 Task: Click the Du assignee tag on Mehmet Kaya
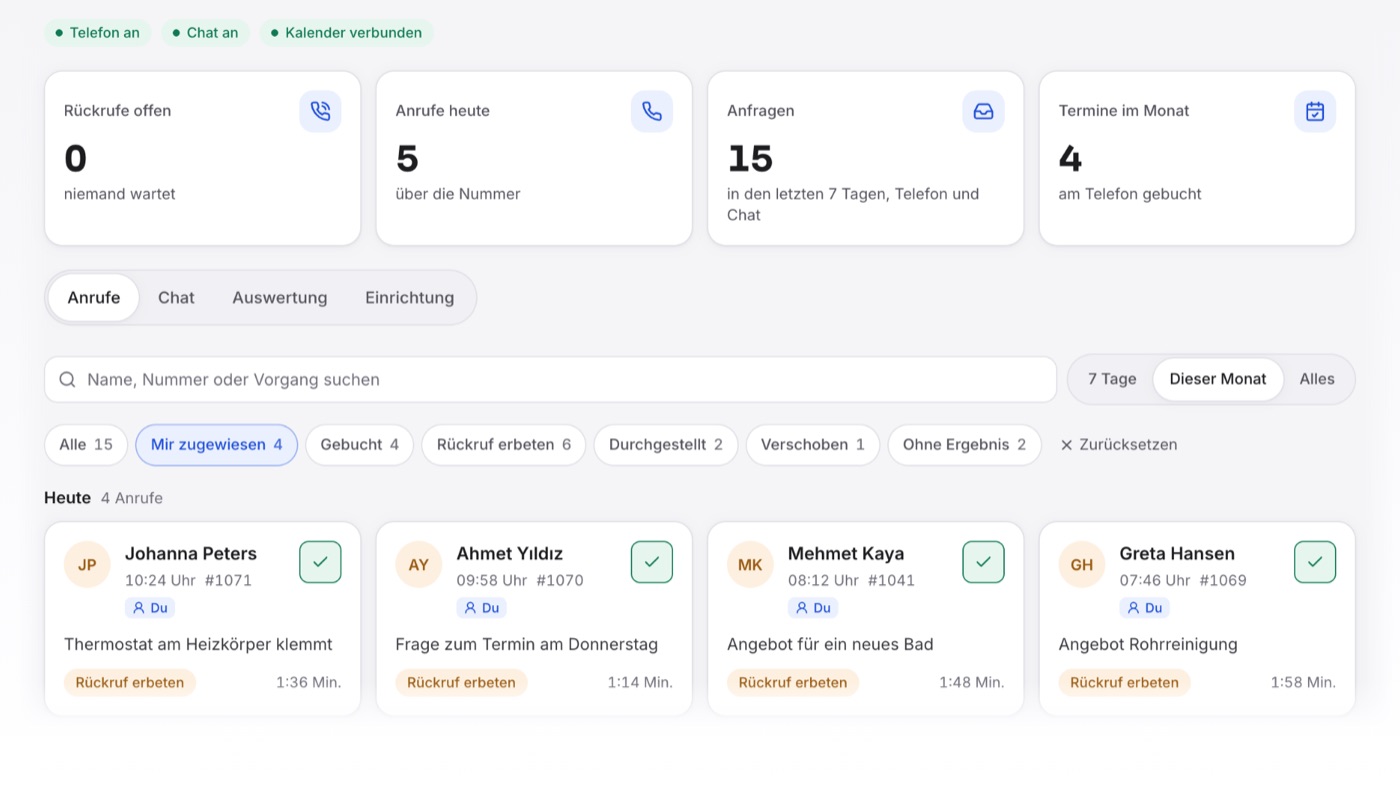tap(813, 608)
